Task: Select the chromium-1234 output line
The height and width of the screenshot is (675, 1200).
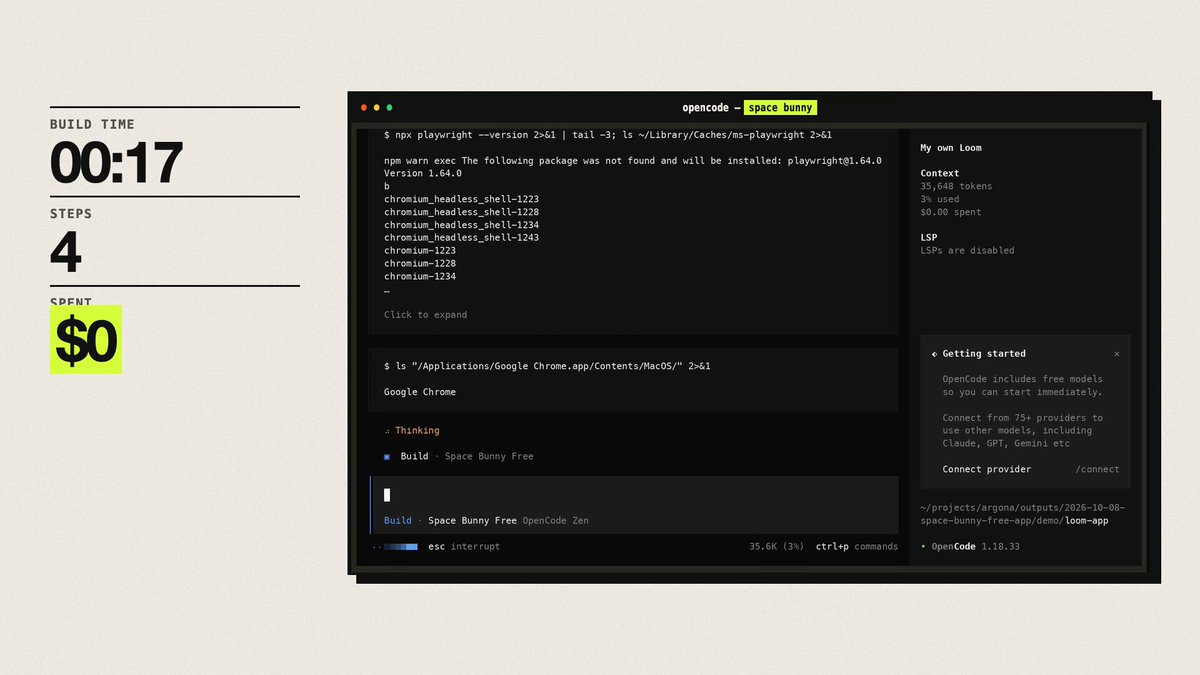Action: [420, 277]
